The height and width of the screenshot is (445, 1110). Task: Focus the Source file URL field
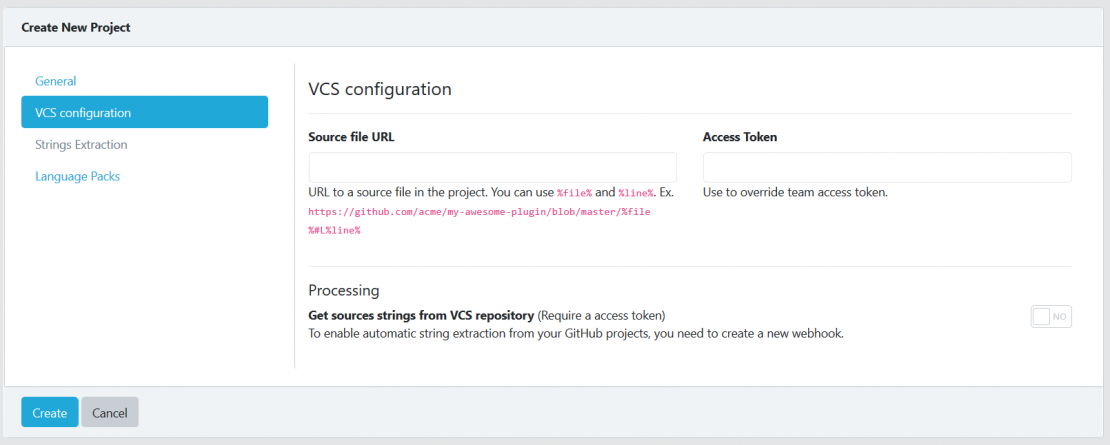coord(493,168)
